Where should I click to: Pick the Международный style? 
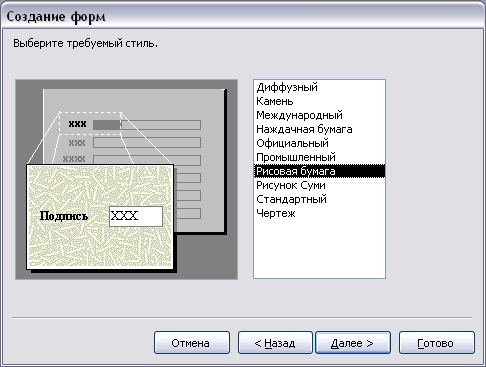[x=319, y=115]
